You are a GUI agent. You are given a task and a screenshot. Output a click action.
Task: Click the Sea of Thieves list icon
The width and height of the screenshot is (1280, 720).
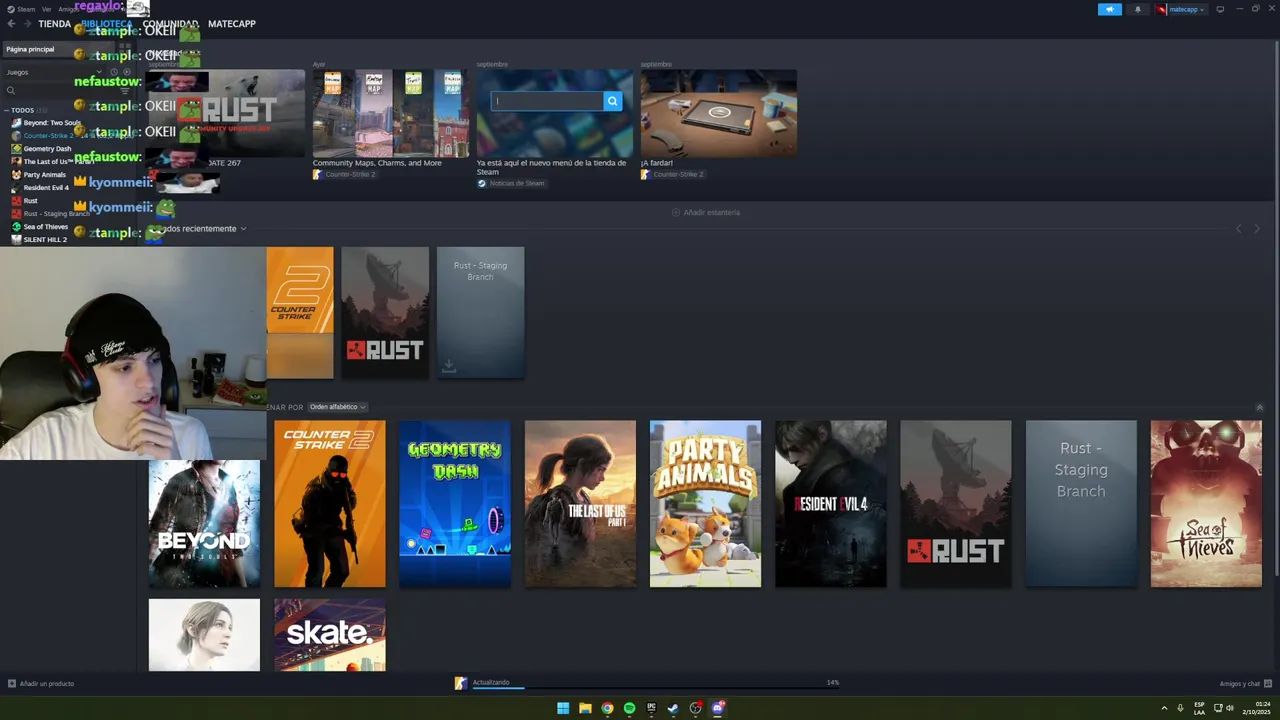point(16,227)
